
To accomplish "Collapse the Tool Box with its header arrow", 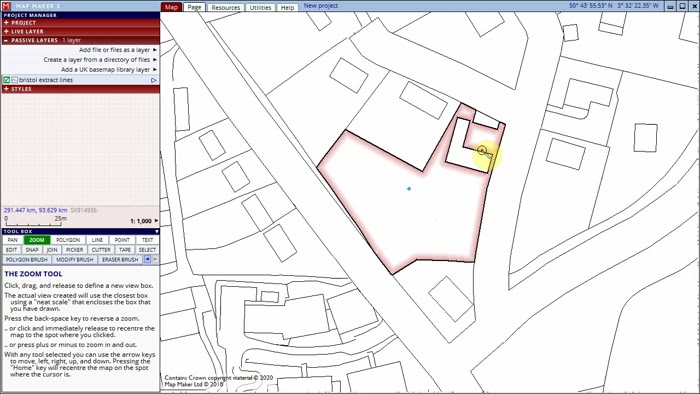I will [157, 232].
